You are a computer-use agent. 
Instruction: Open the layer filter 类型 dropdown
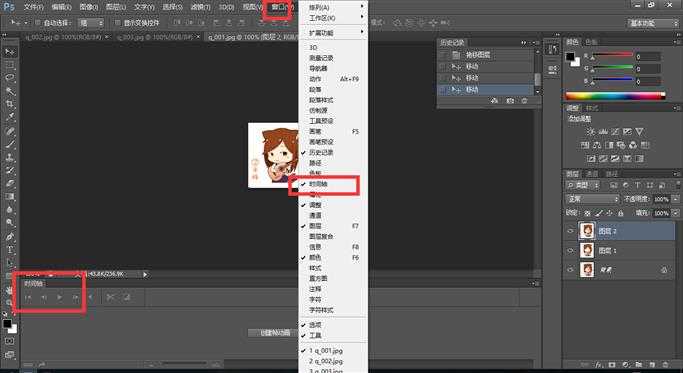click(582, 186)
